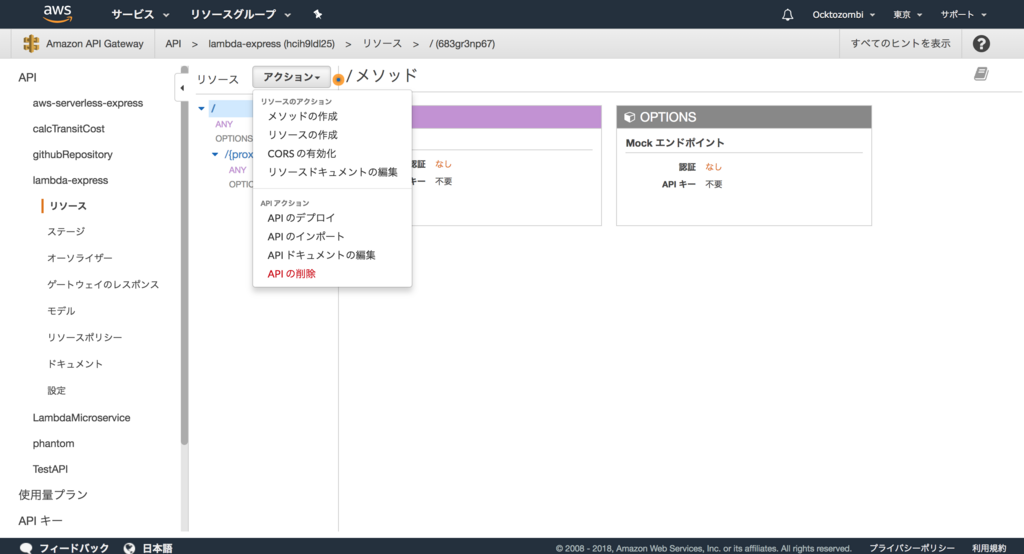Choose メソッドの作成 from the menu
The width and height of the screenshot is (1024, 554).
(x=302, y=116)
